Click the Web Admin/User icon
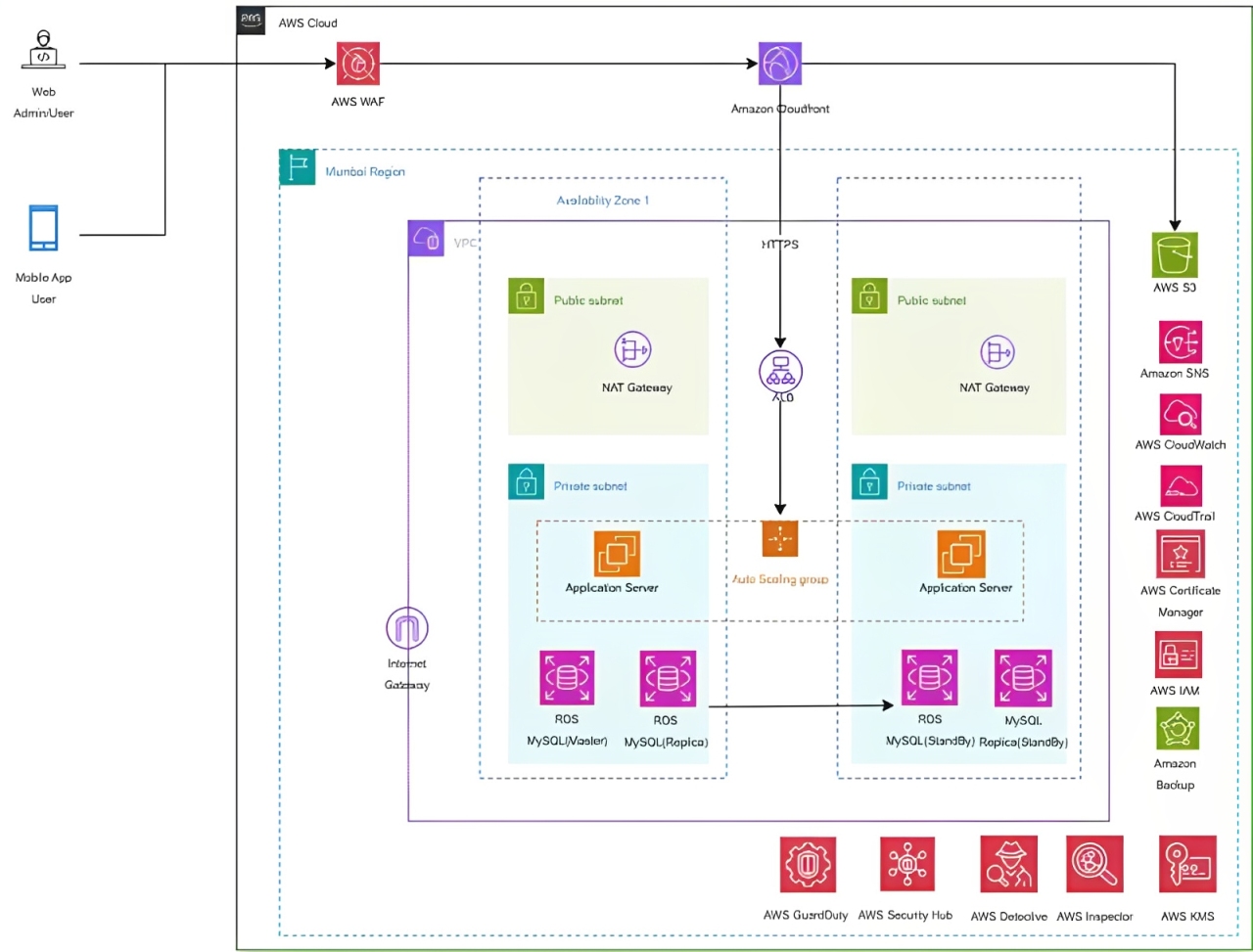The image size is (1253, 952). point(43,51)
